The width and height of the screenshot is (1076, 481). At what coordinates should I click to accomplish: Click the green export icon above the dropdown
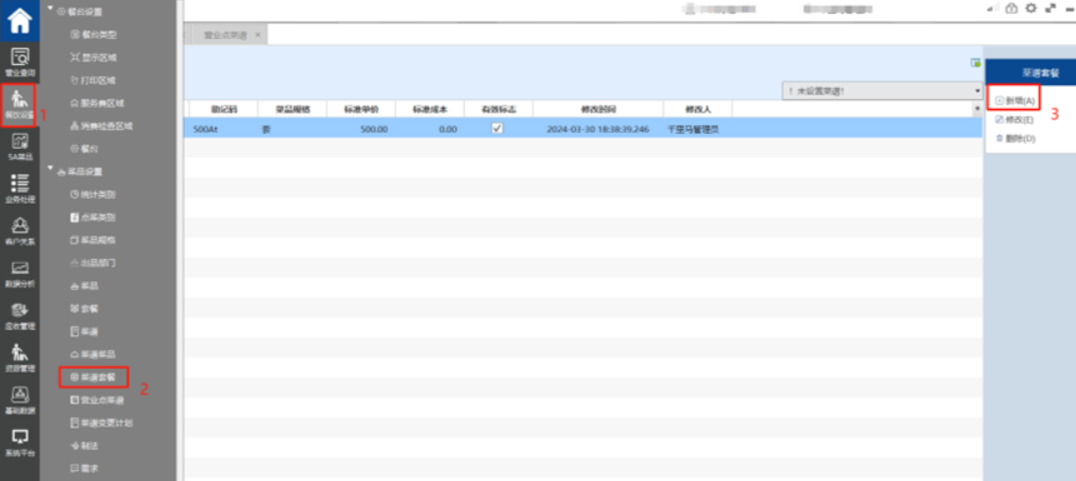pos(975,63)
